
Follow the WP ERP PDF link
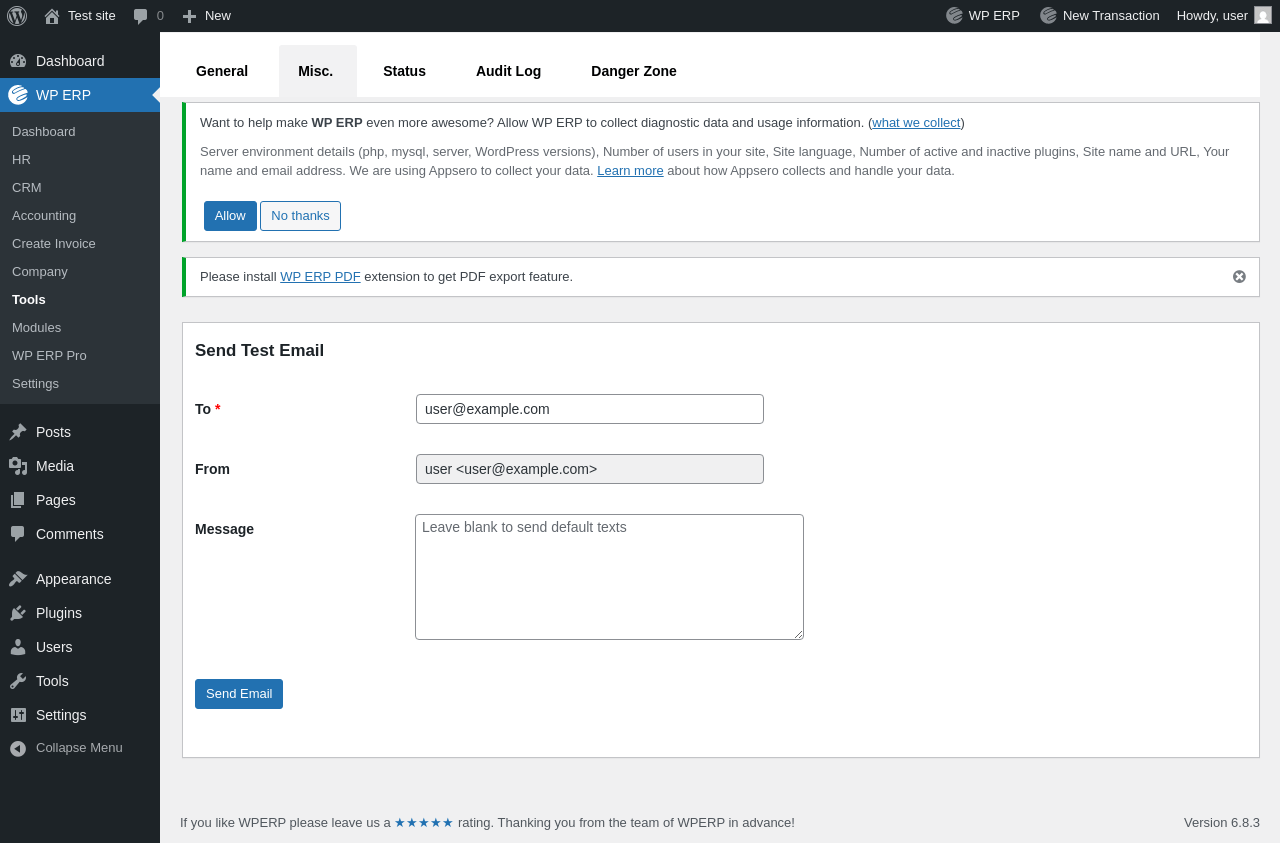[x=320, y=277]
